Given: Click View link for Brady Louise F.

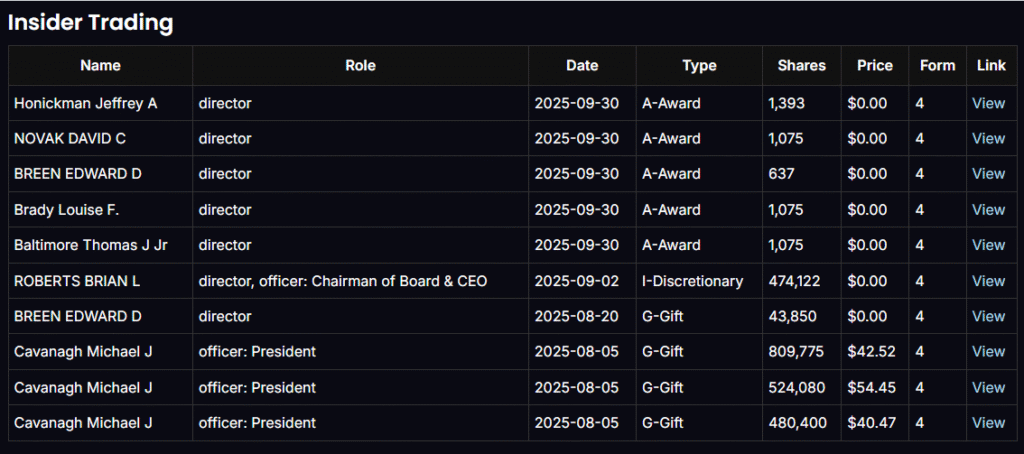Looking at the screenshot, I should (988, 210).
